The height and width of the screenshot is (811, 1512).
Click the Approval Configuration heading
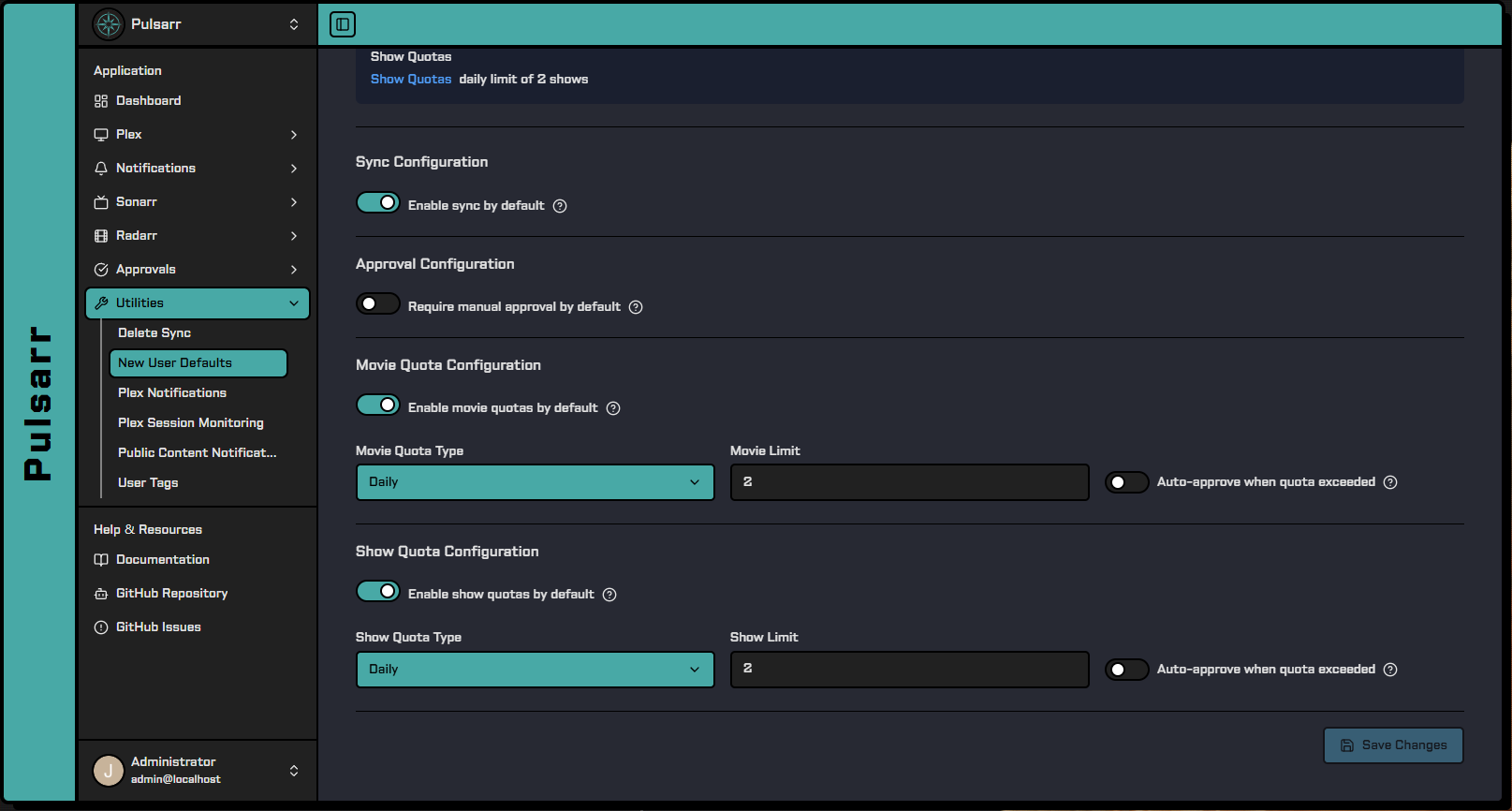point(435,264)
